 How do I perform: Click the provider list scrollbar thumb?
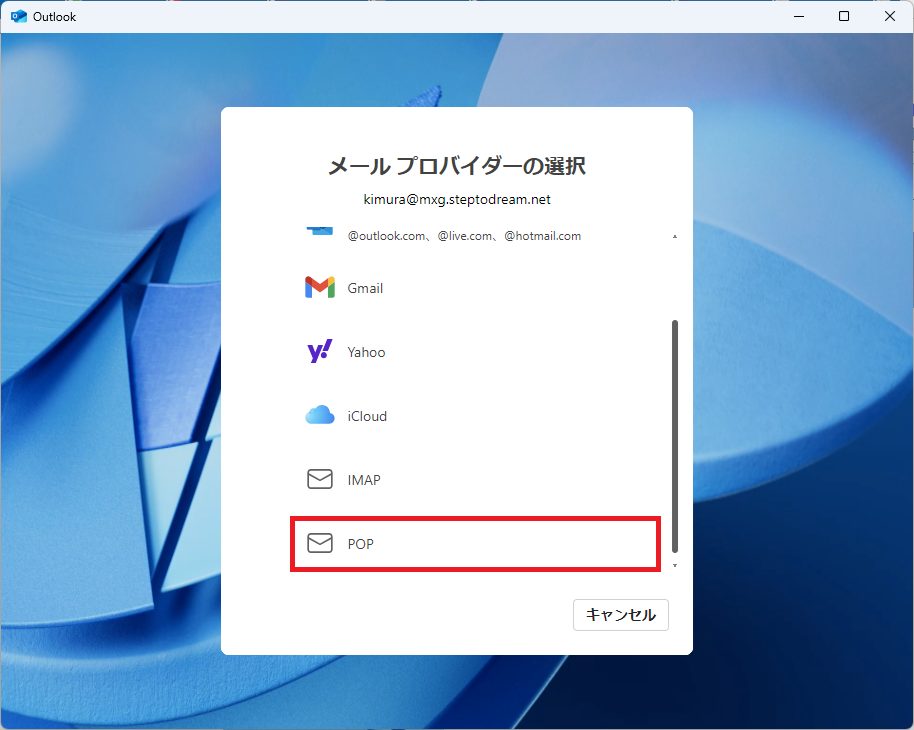(x=675, y=436)
